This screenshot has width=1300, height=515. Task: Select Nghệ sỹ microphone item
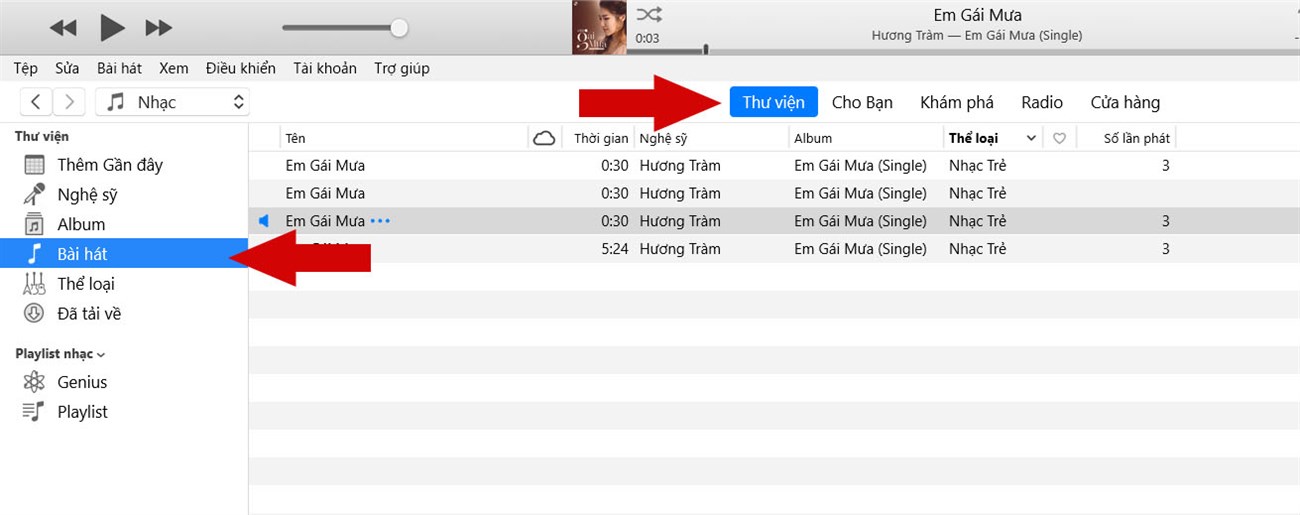[x=87, y=195]
